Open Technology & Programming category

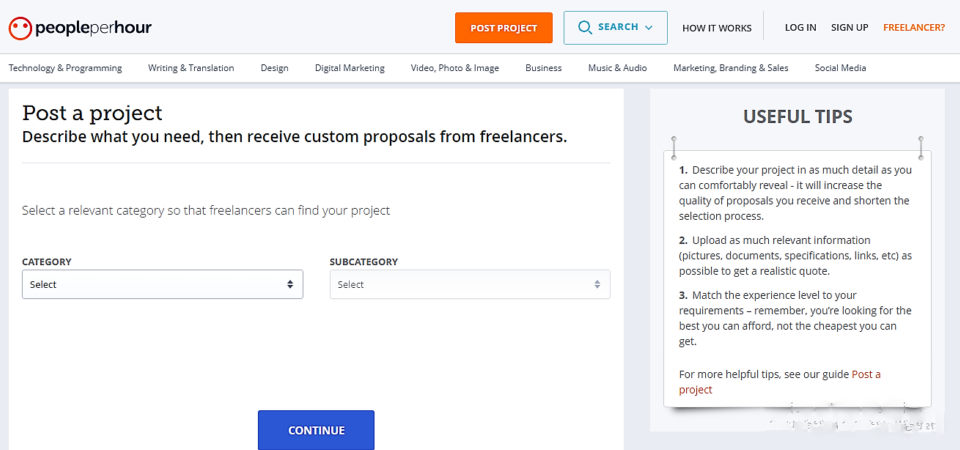tap(65, 68)
